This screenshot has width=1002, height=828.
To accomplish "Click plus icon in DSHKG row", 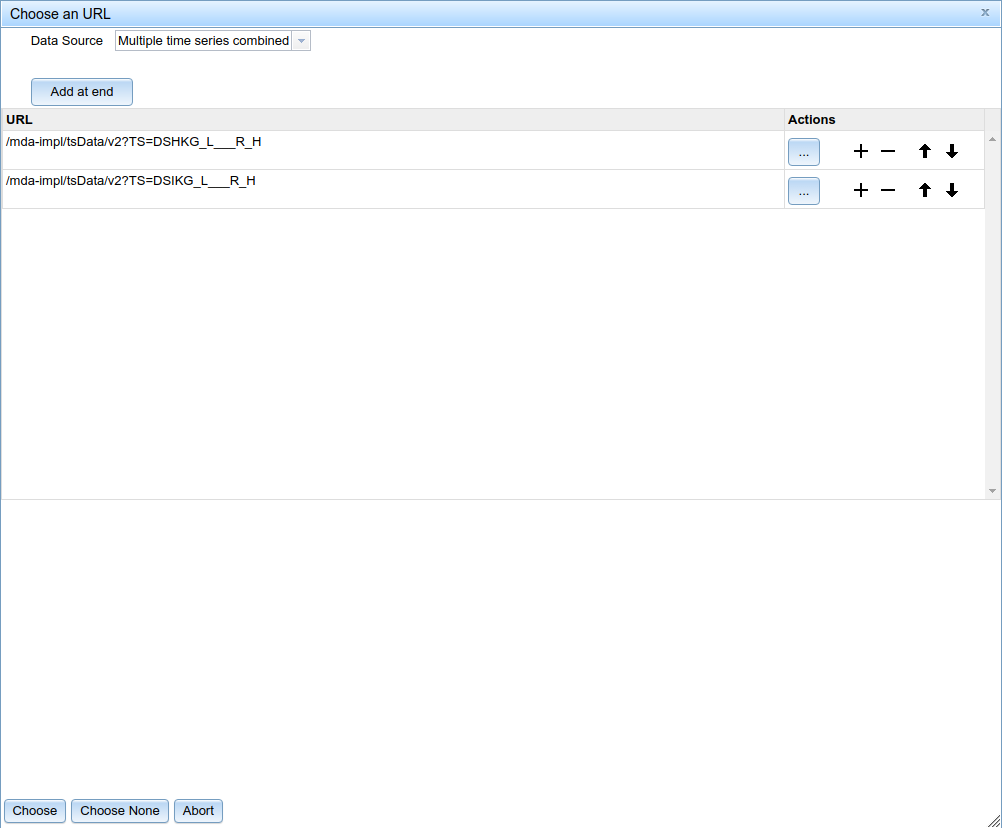I will coord(860,152).
